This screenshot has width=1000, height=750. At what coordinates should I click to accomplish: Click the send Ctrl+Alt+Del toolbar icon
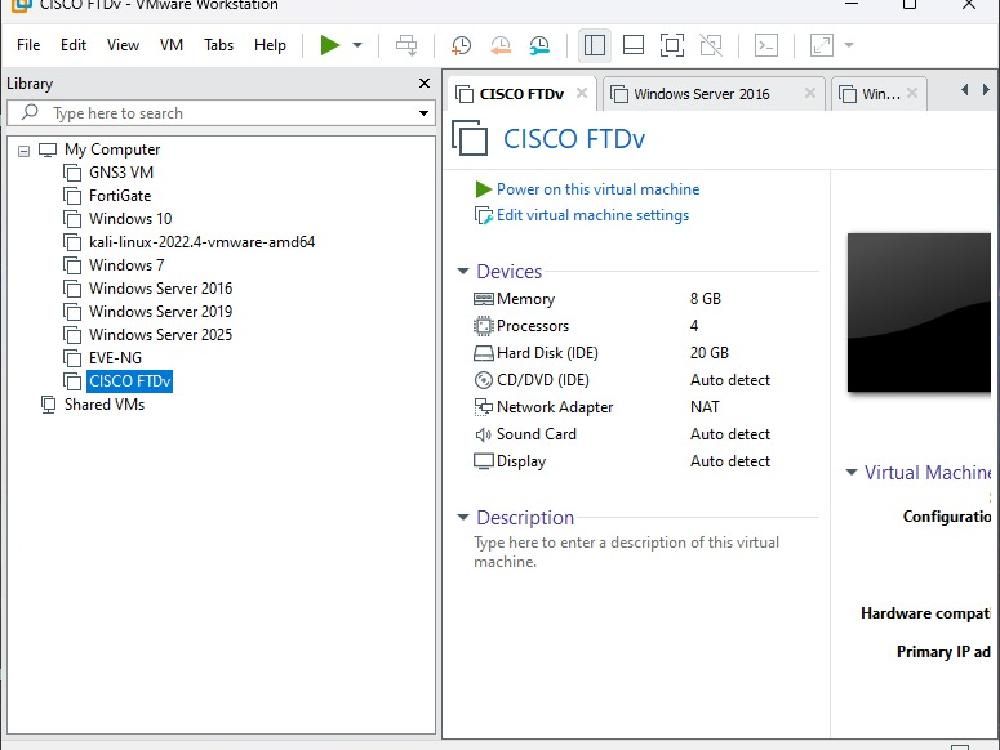tap(406, 45)
